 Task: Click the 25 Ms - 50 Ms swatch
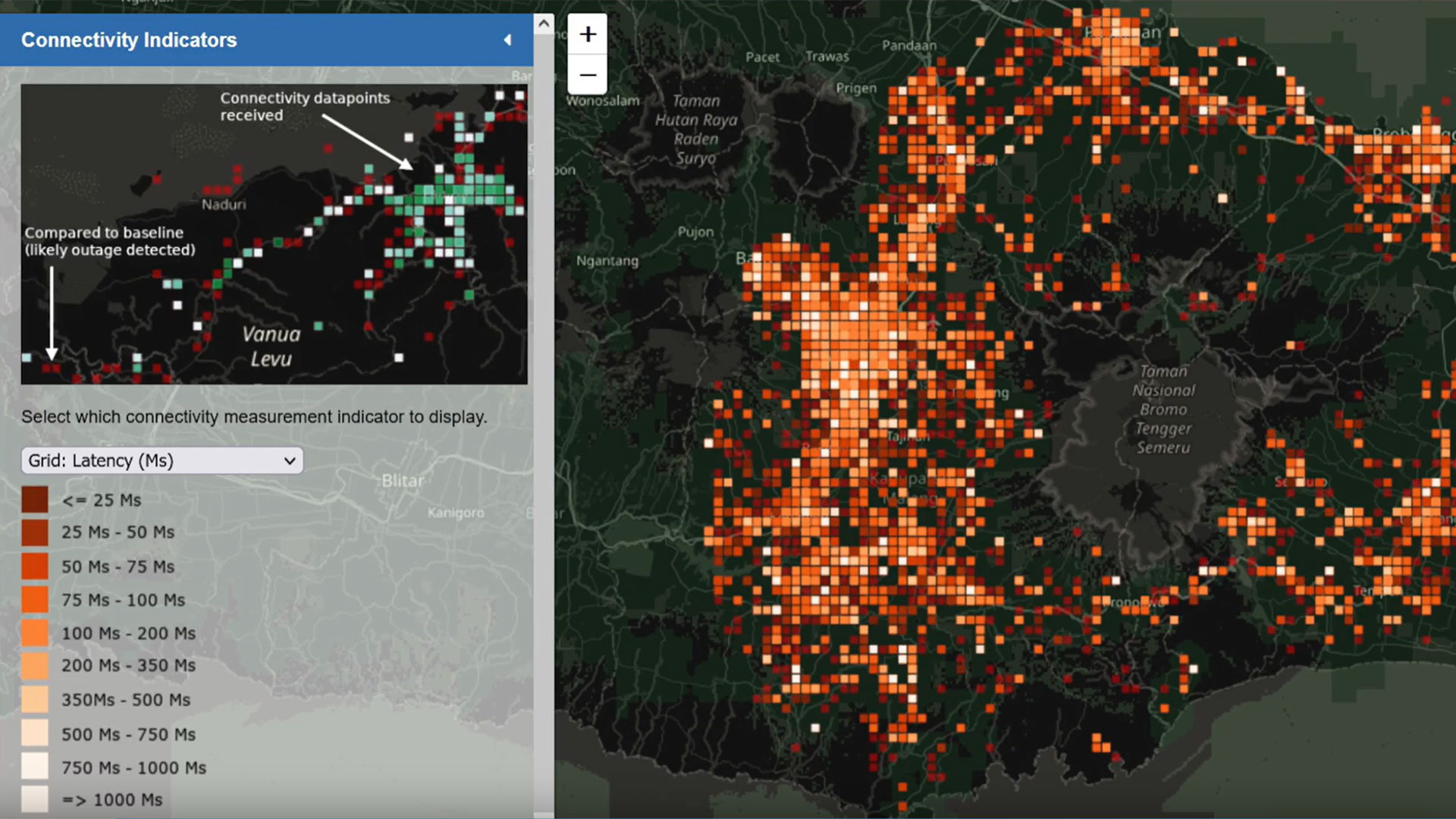pyautogui.click(x=35, y=532)
